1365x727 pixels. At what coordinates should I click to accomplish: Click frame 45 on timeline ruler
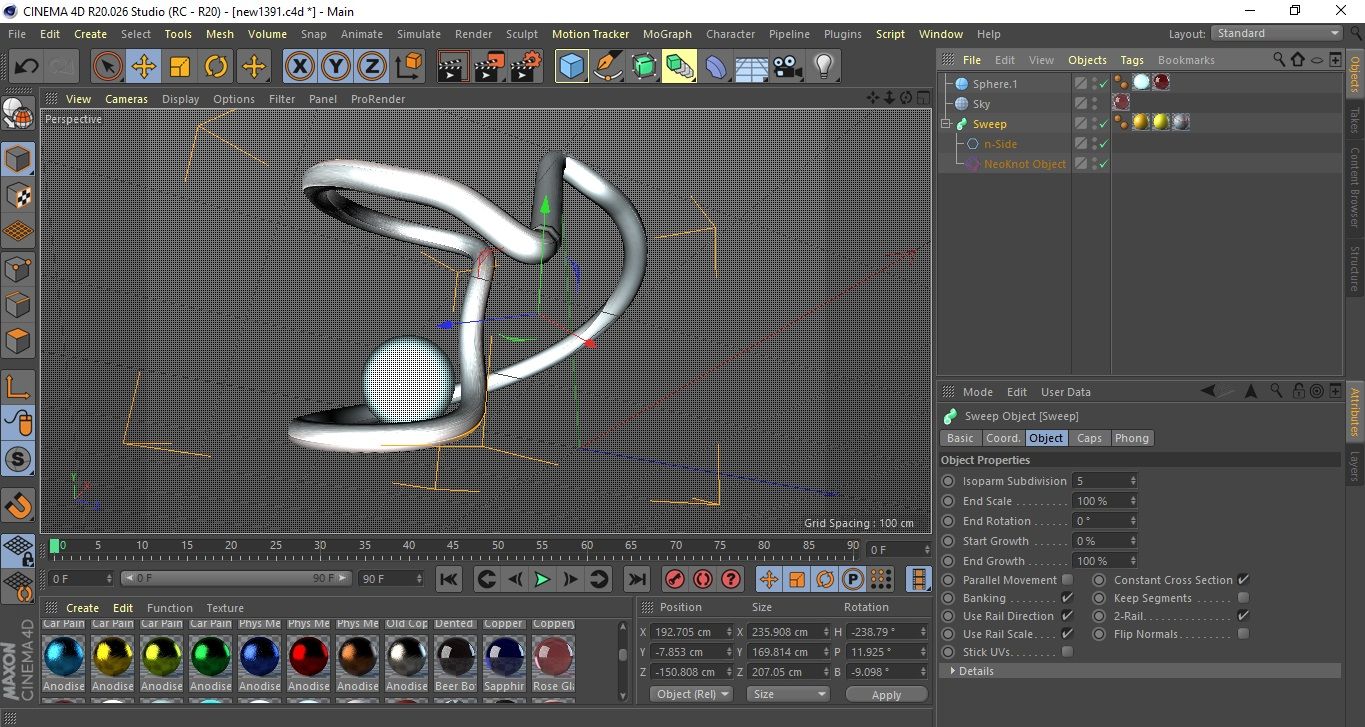click(x=453, y=546)
